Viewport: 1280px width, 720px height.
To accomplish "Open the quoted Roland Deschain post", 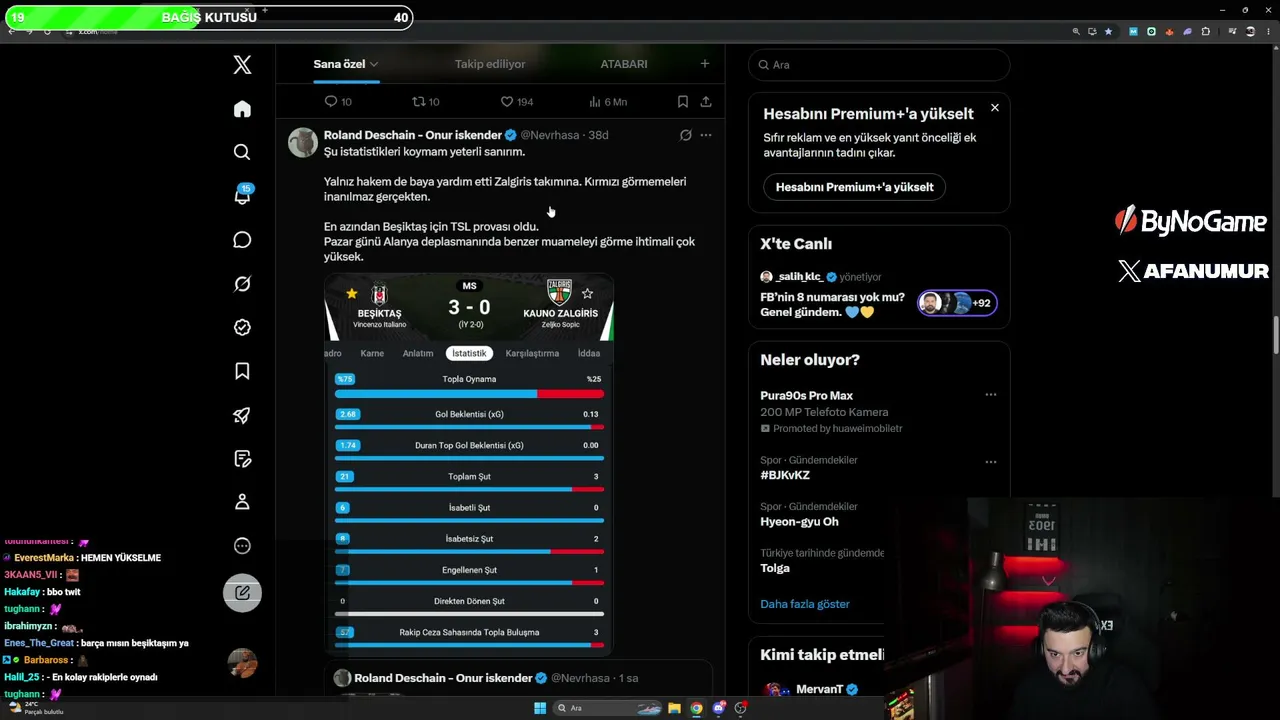I will point(518,679).
